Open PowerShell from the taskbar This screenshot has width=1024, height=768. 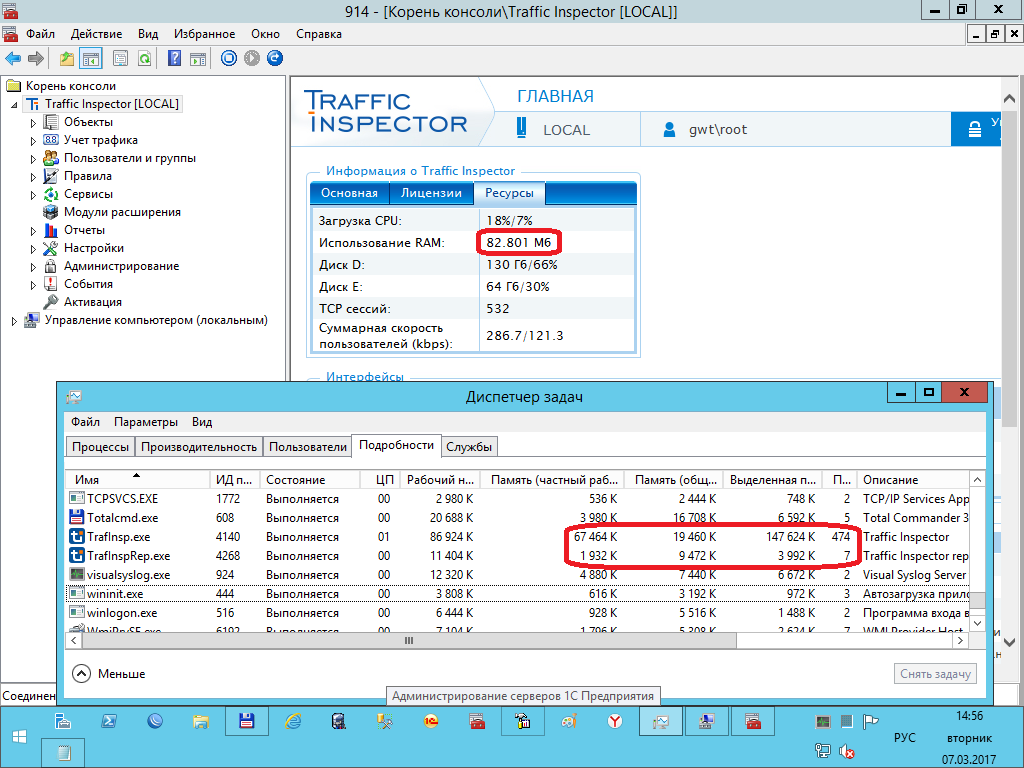click(108, 722)
